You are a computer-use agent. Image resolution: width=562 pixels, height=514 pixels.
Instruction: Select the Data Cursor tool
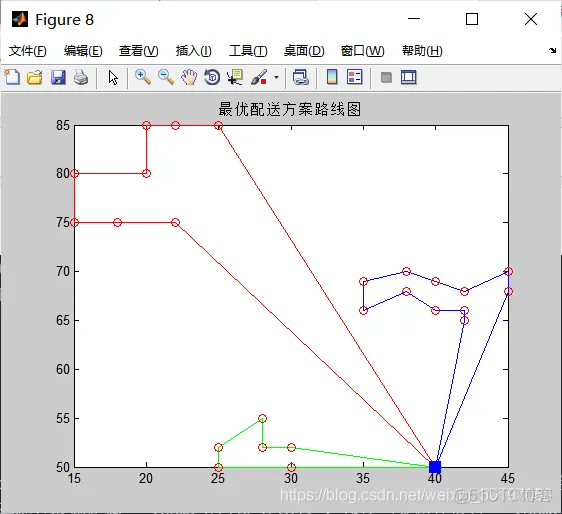[235, 77]
